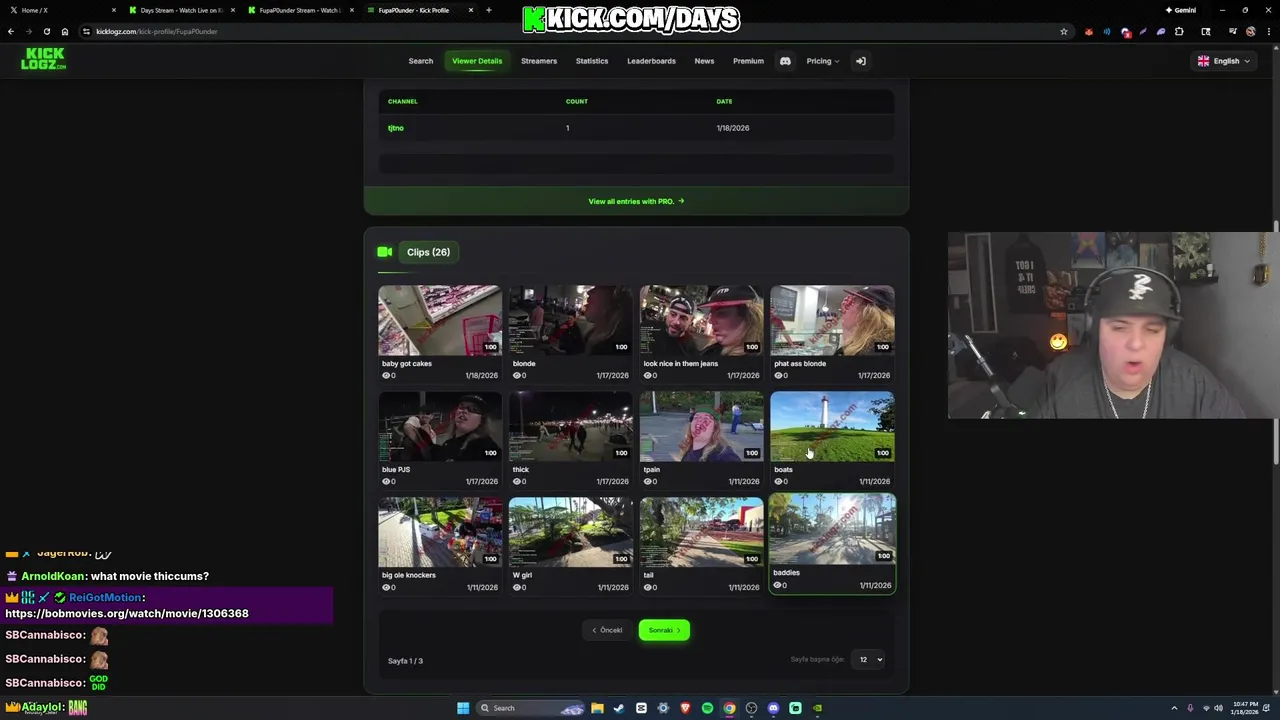Open a new browser tab

488,10
